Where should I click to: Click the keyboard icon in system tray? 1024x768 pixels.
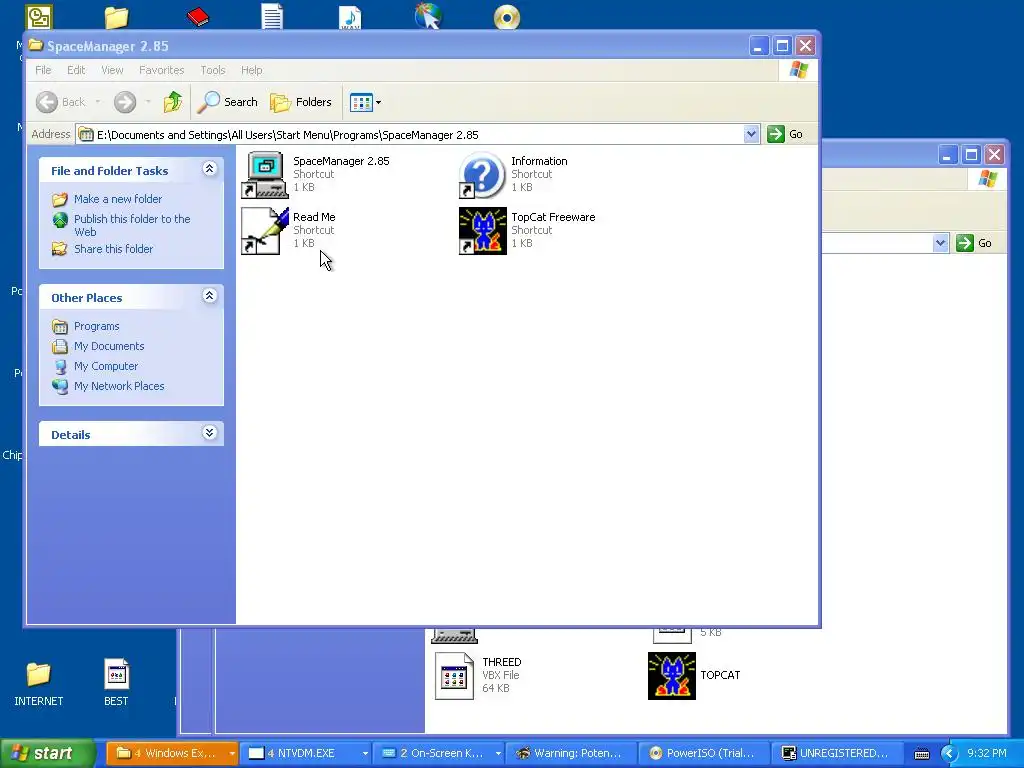click(x=921, y=754)
